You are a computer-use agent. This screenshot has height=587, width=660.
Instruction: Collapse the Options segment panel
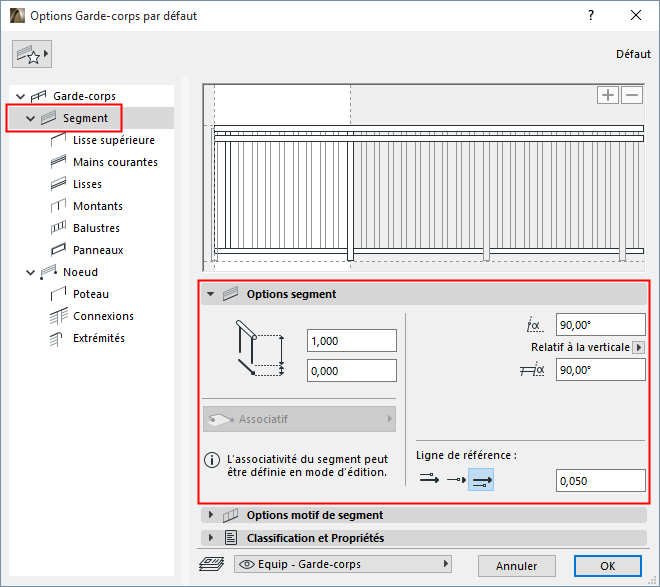(211, 294)
